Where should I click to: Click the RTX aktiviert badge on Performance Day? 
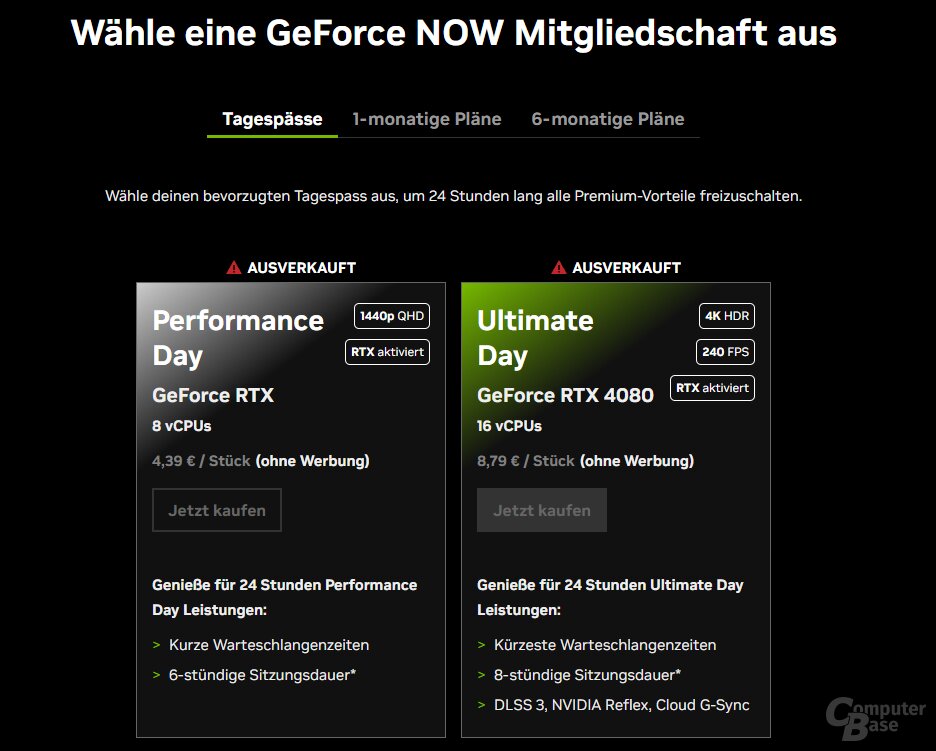click(x=387, y=351)
